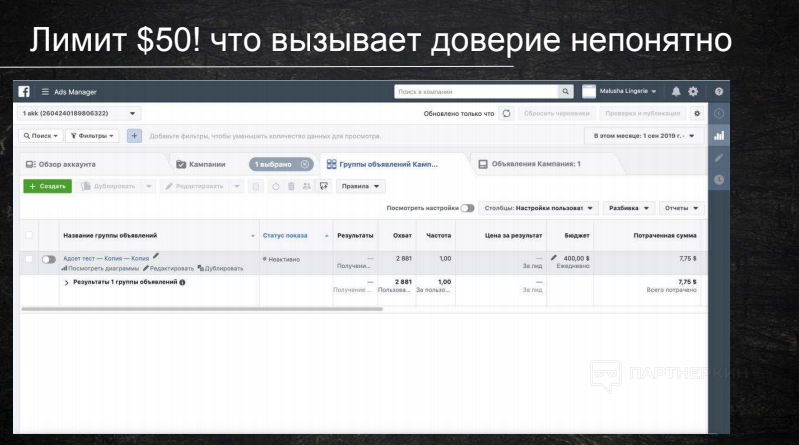Click pencil icon next to Адсет тест name
Screen dimensions: 799x445
click(156, 256)
